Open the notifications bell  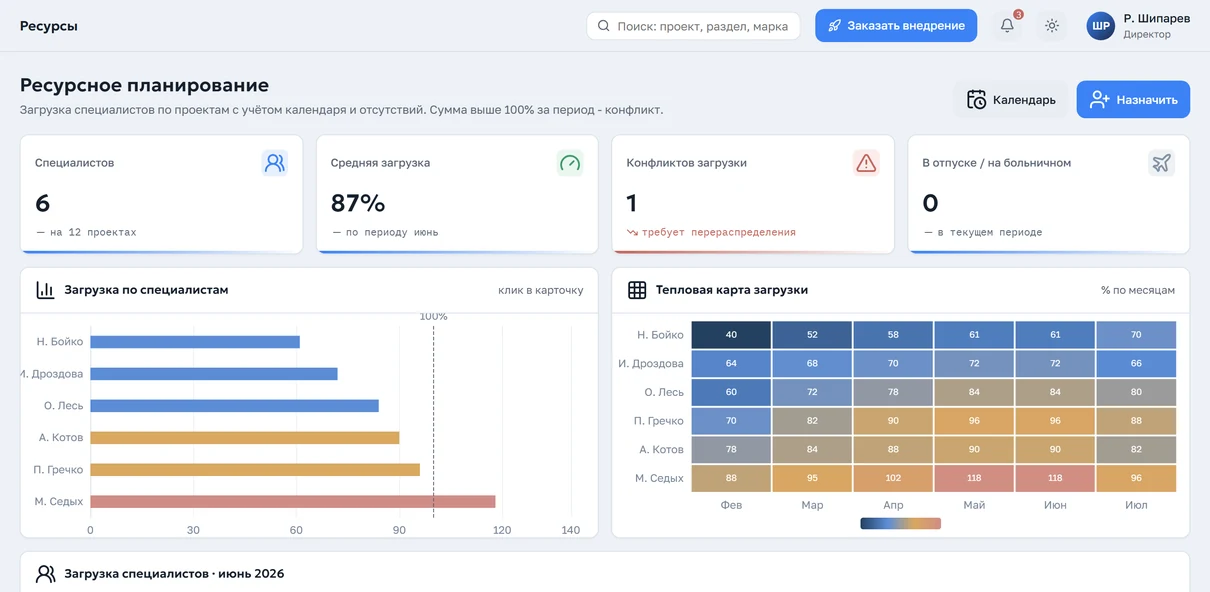coord(1007,26)
